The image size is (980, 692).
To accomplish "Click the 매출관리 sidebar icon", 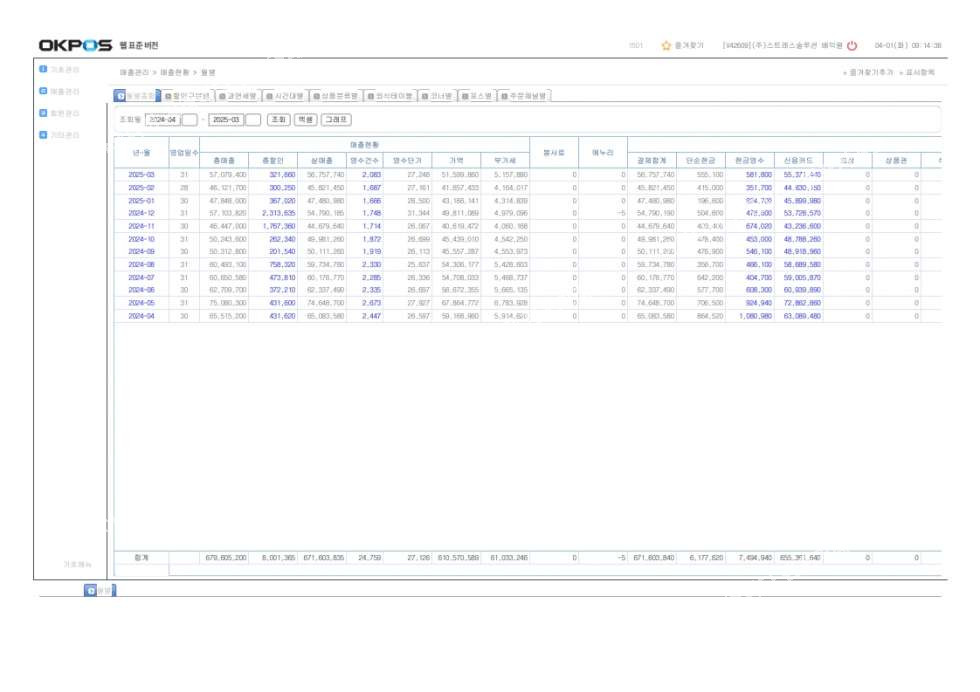I will coord(43,91).
